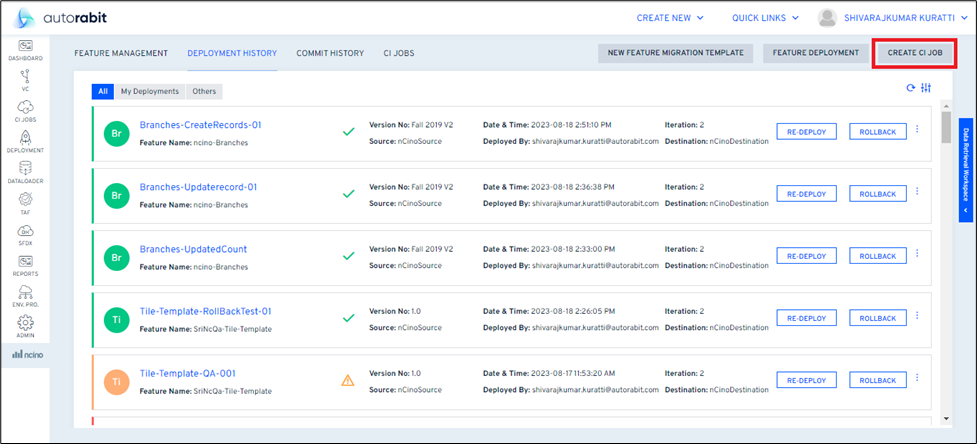Screen dimensions: 977x444
Task: Open Admin gear in sidebar
Action: point(25,326)
